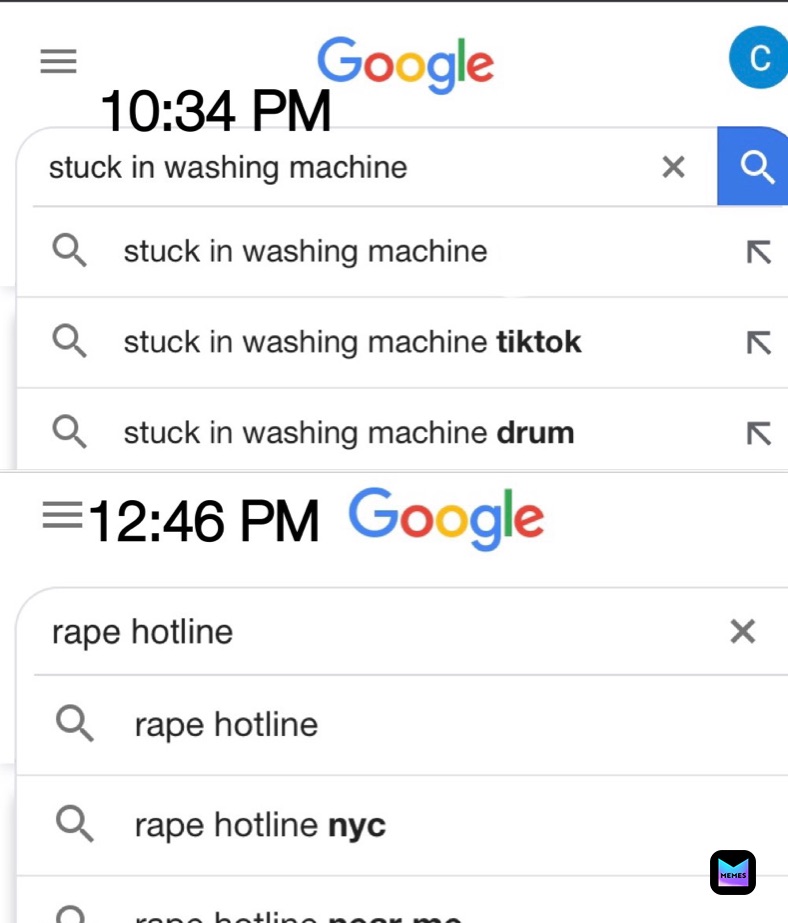Tap the Memes app watermark icon
Viewport: 788px width, 923px height.
[x=733, y=872]
